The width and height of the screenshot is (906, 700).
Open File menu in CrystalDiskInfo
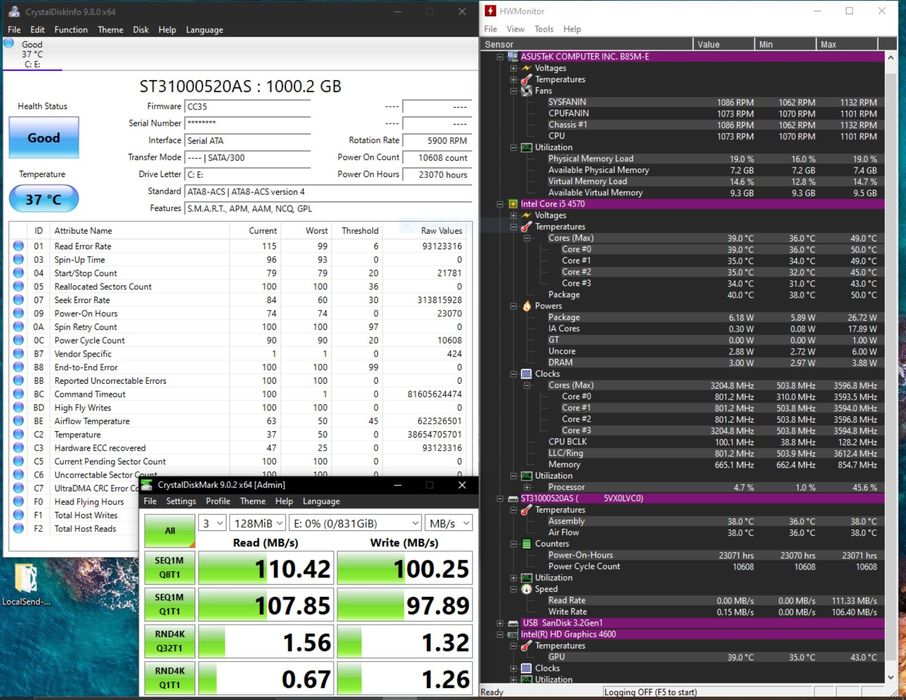pyautogui.click(x=14, y=29)
